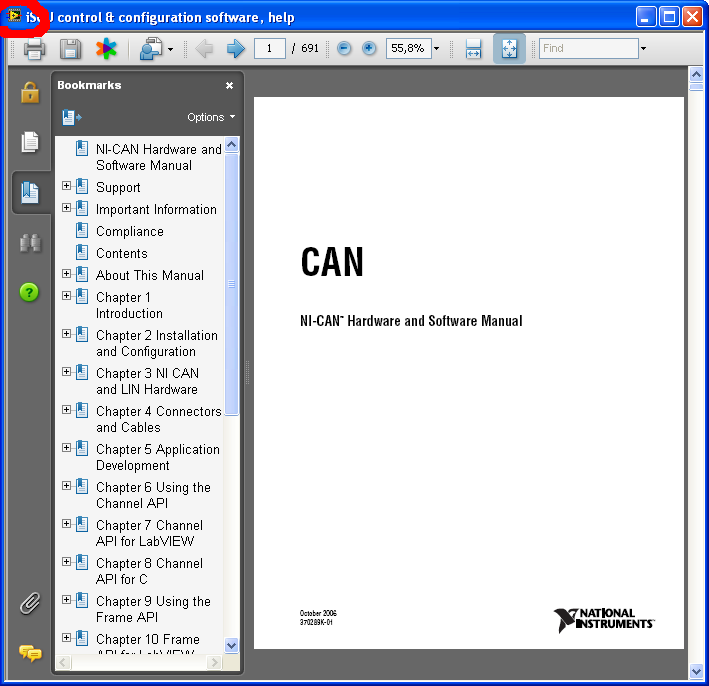Expand the Support bookmark
Image resolution: width=709 pixels, height=686 pixels.
tap(66, 186)
